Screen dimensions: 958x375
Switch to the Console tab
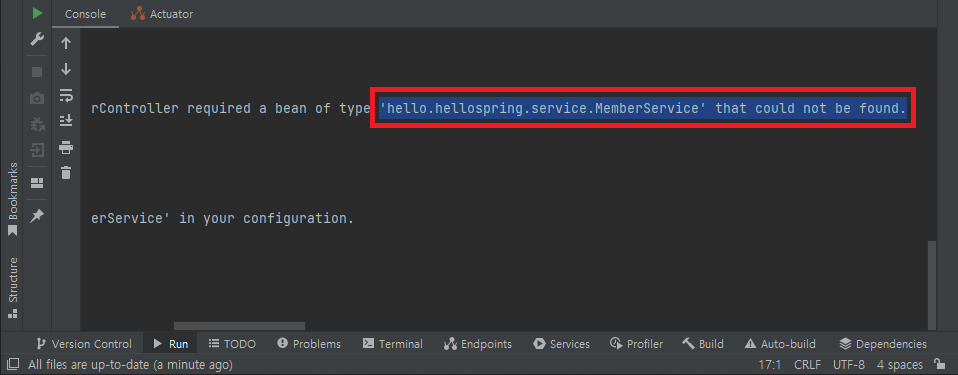86,14
